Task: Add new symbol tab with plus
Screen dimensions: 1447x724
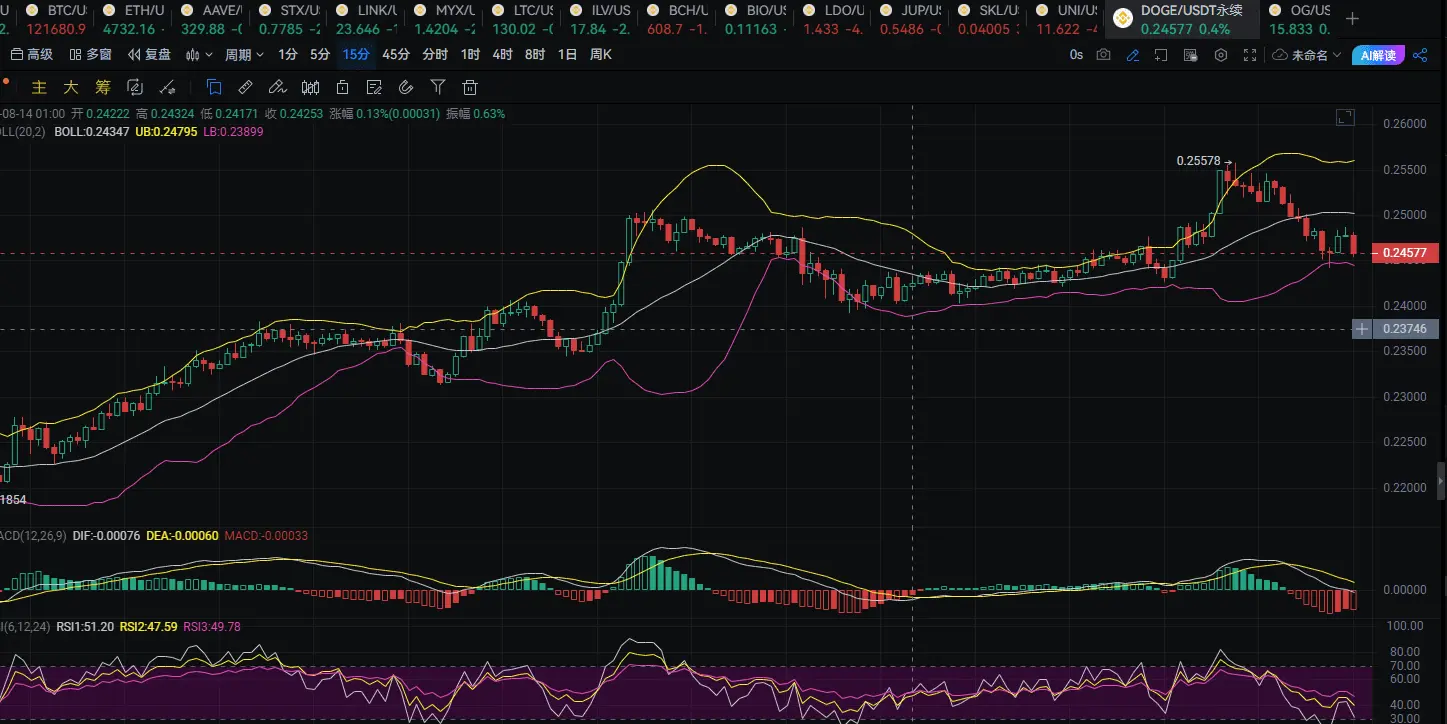Action: (1353, 18)
